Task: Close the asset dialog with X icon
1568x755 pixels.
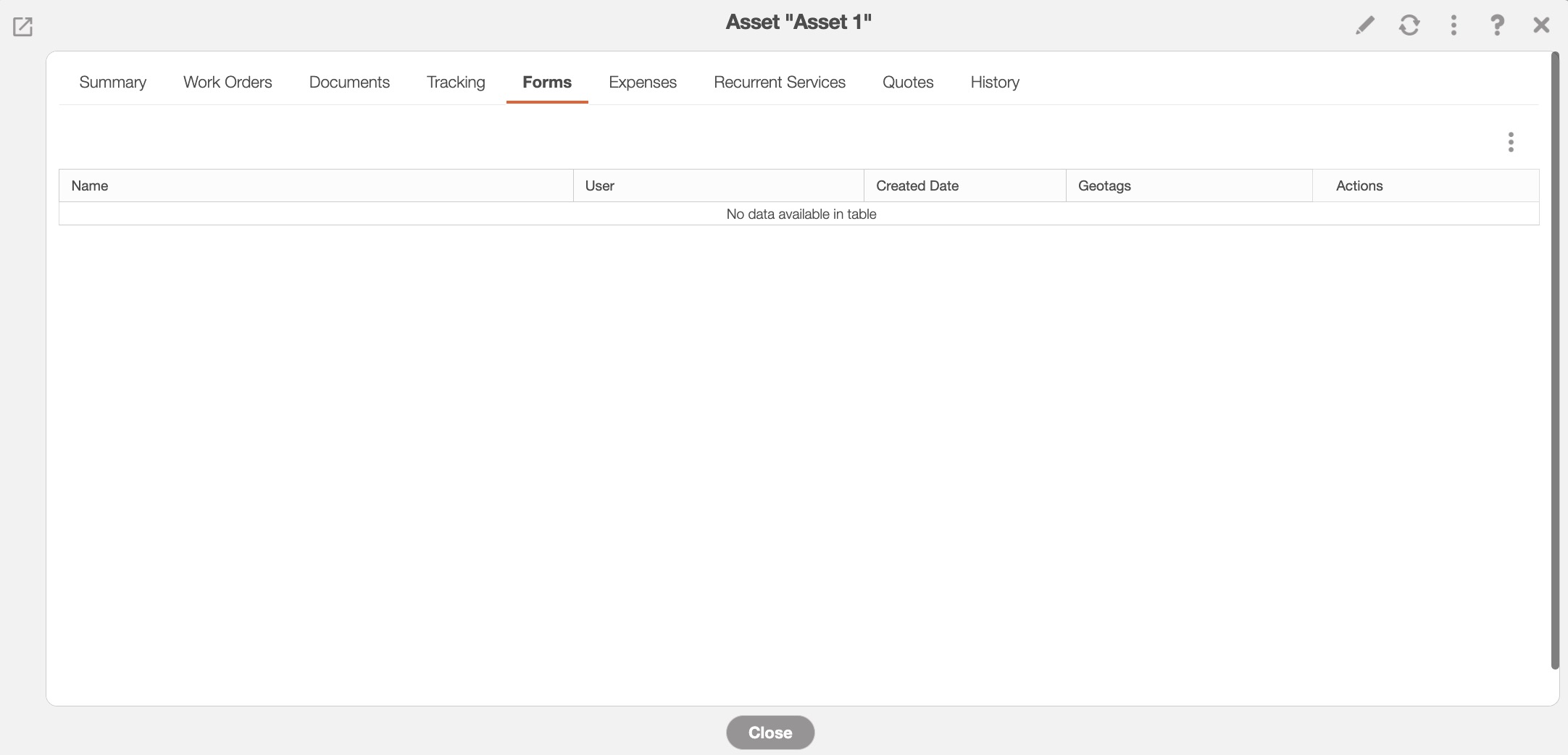Action: [x=1541, y=25]
